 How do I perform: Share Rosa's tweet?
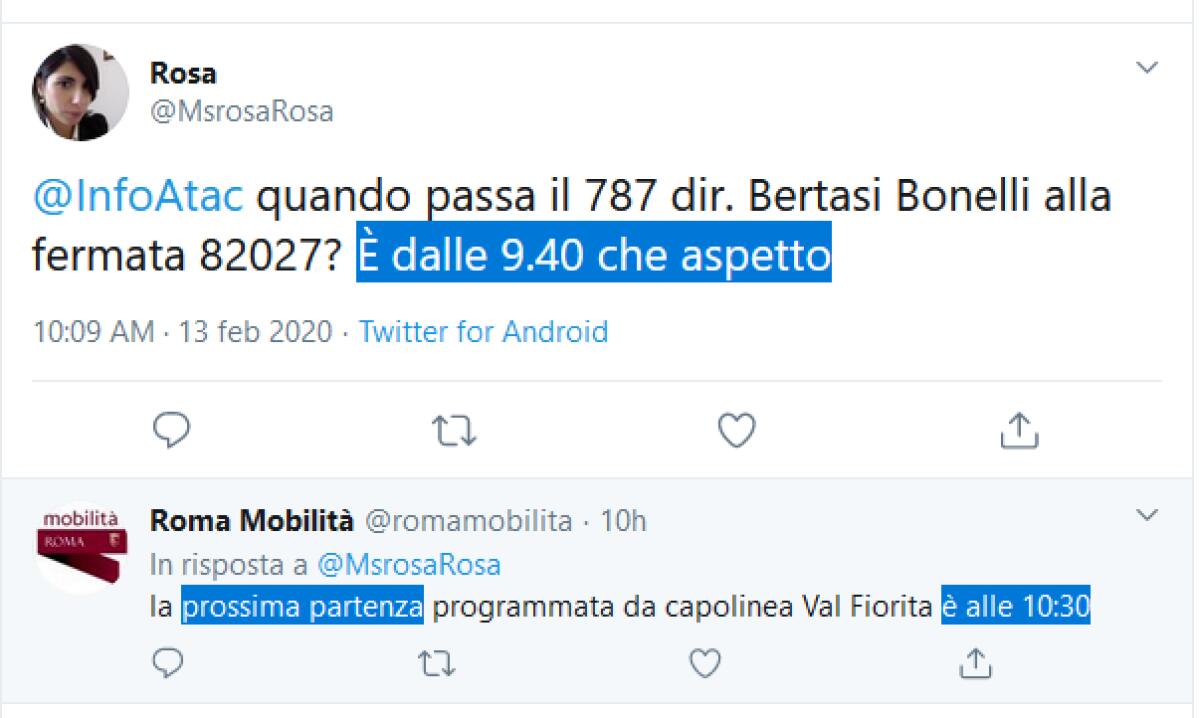point(1020,430)
